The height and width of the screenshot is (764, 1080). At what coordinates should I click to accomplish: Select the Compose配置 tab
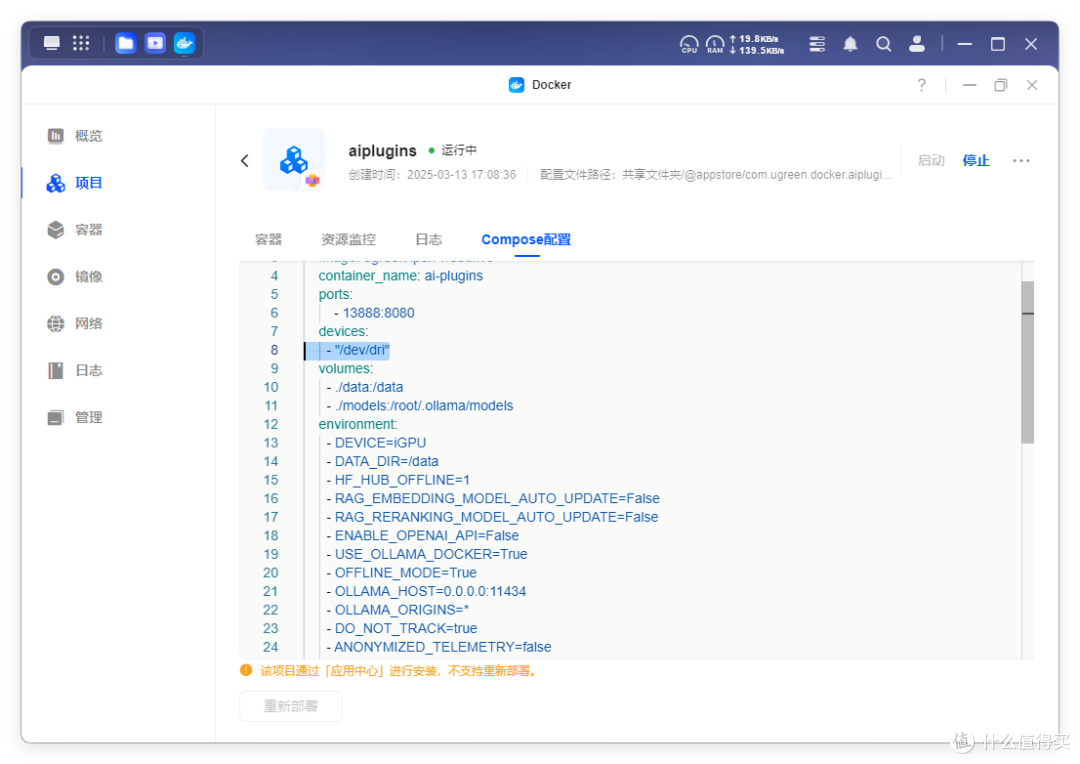(526, 239)
